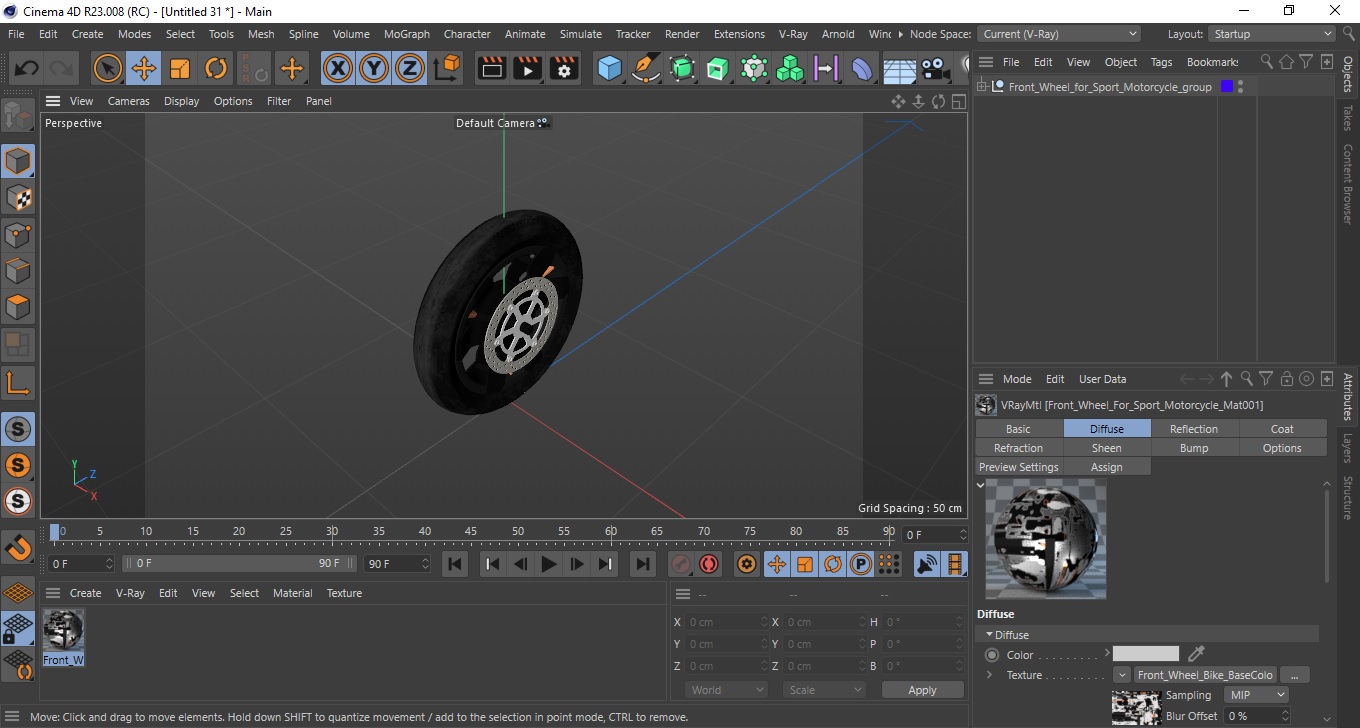Screen dimensions: 1360x728
Task: Toggle the X axis lock
Action: pyautogui.click(x=338, y=69)
